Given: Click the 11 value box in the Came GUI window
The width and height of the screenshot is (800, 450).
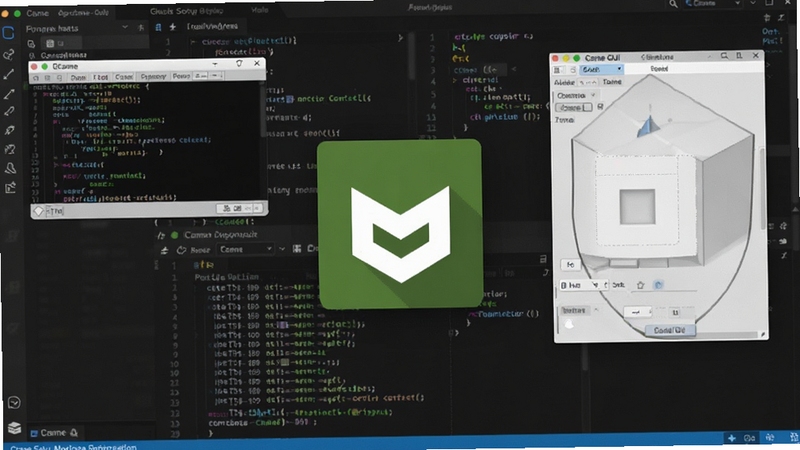Looking at the screenshot, I should pyautogui.click(x=674, y=312).
